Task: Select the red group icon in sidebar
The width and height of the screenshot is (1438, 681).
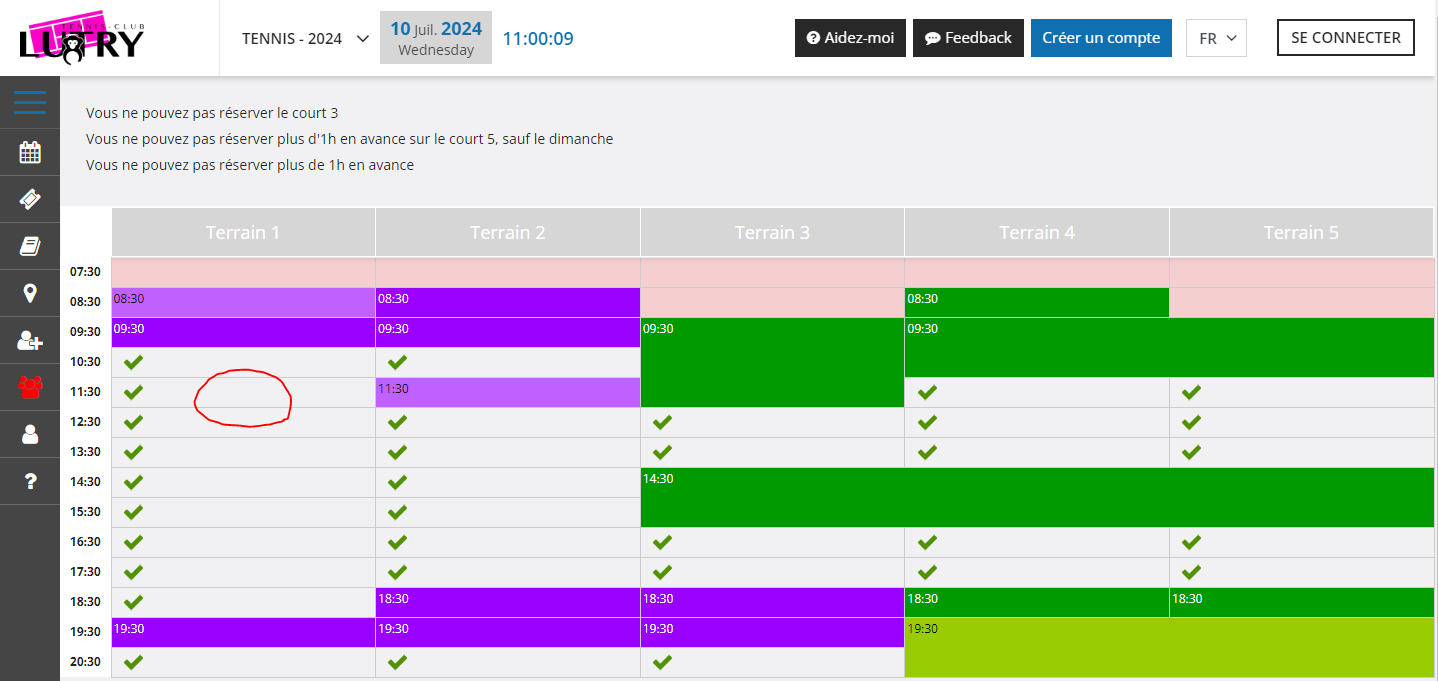Action: (30, 387)
